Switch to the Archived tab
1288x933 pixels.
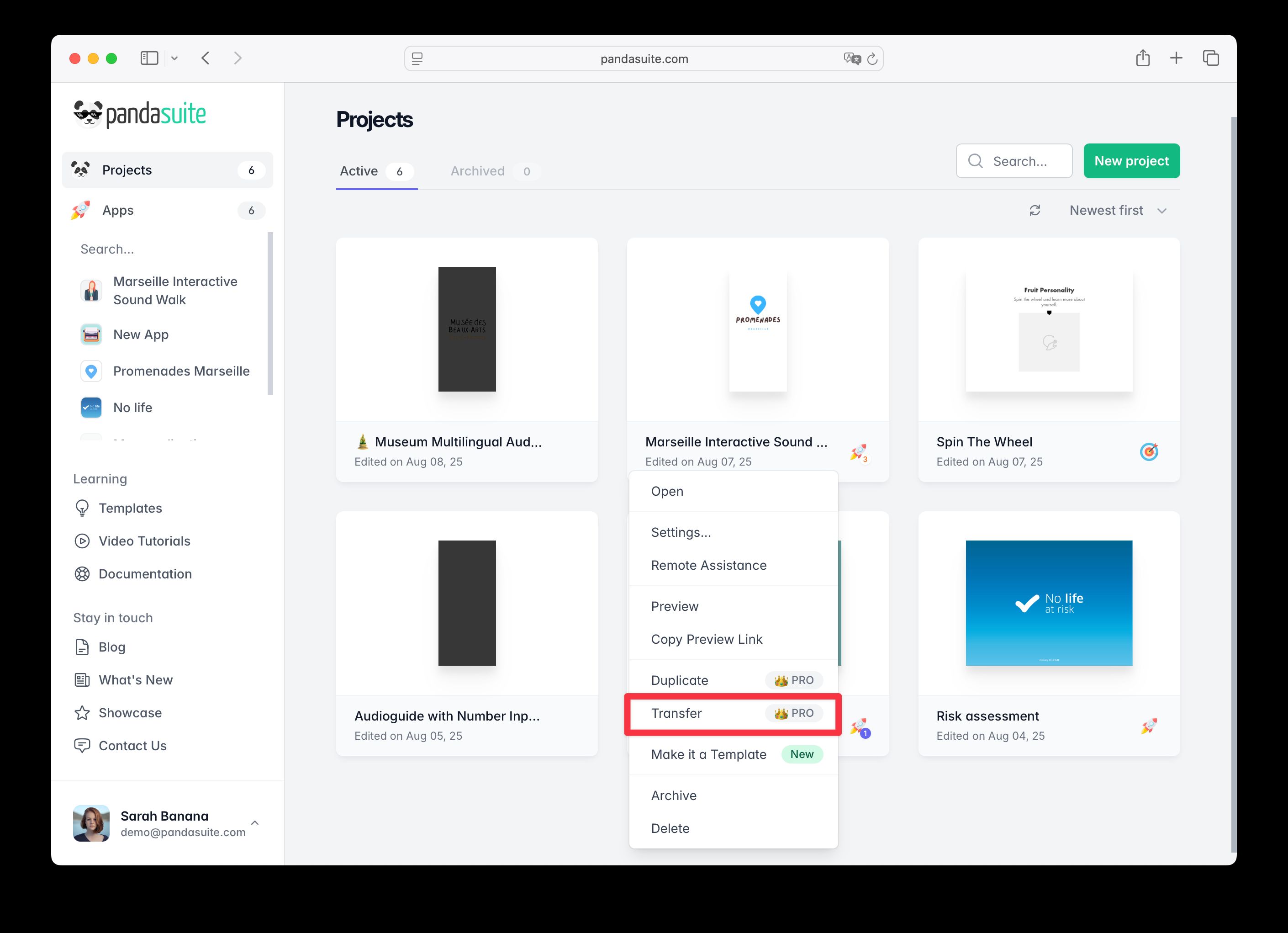click(478, 171)
